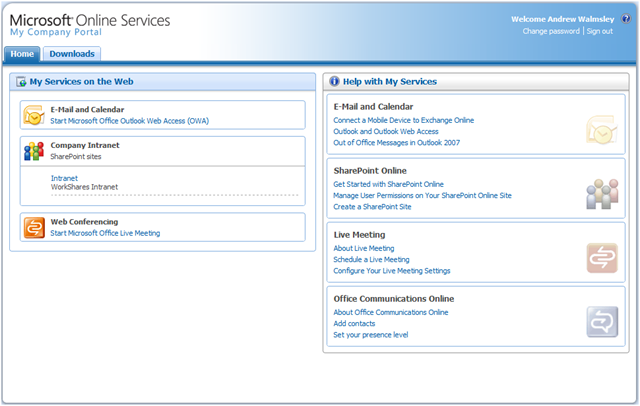This screenshot has width=640, height=406.
Task: Open Out of Office Messages in Outlook 2007
Action: pyautogui.click(x=396, y=143)
